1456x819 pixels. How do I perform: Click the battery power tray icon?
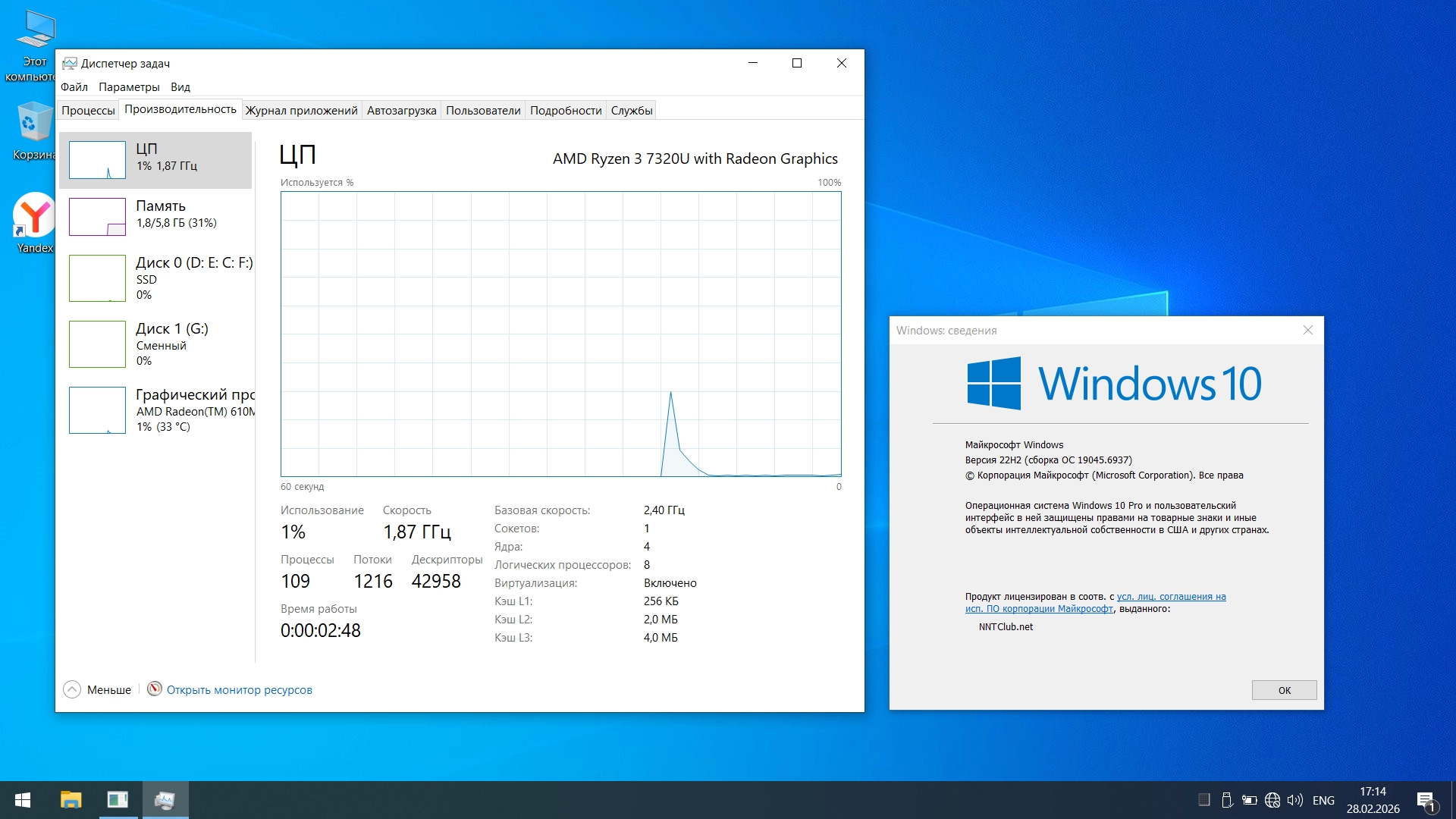(1249, 800)
